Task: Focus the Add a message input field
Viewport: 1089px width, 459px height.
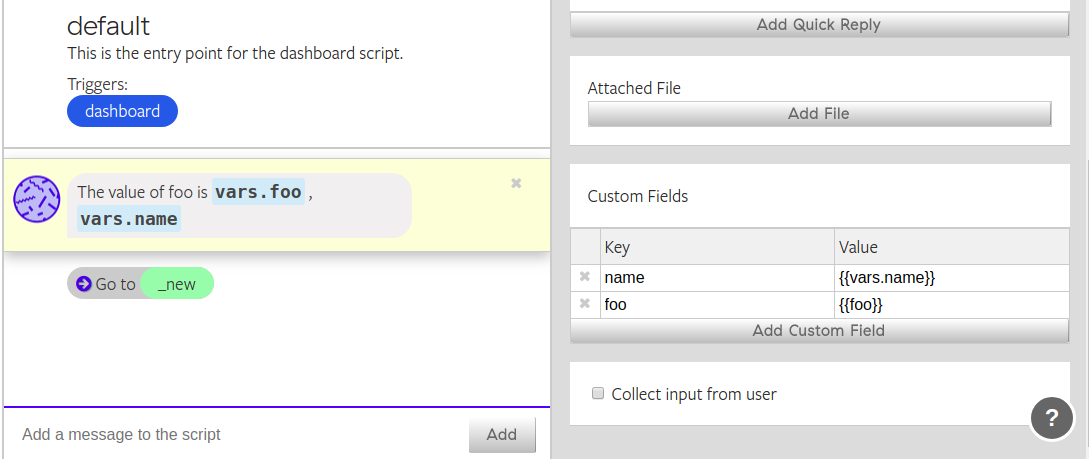Action: pos(236,435)
